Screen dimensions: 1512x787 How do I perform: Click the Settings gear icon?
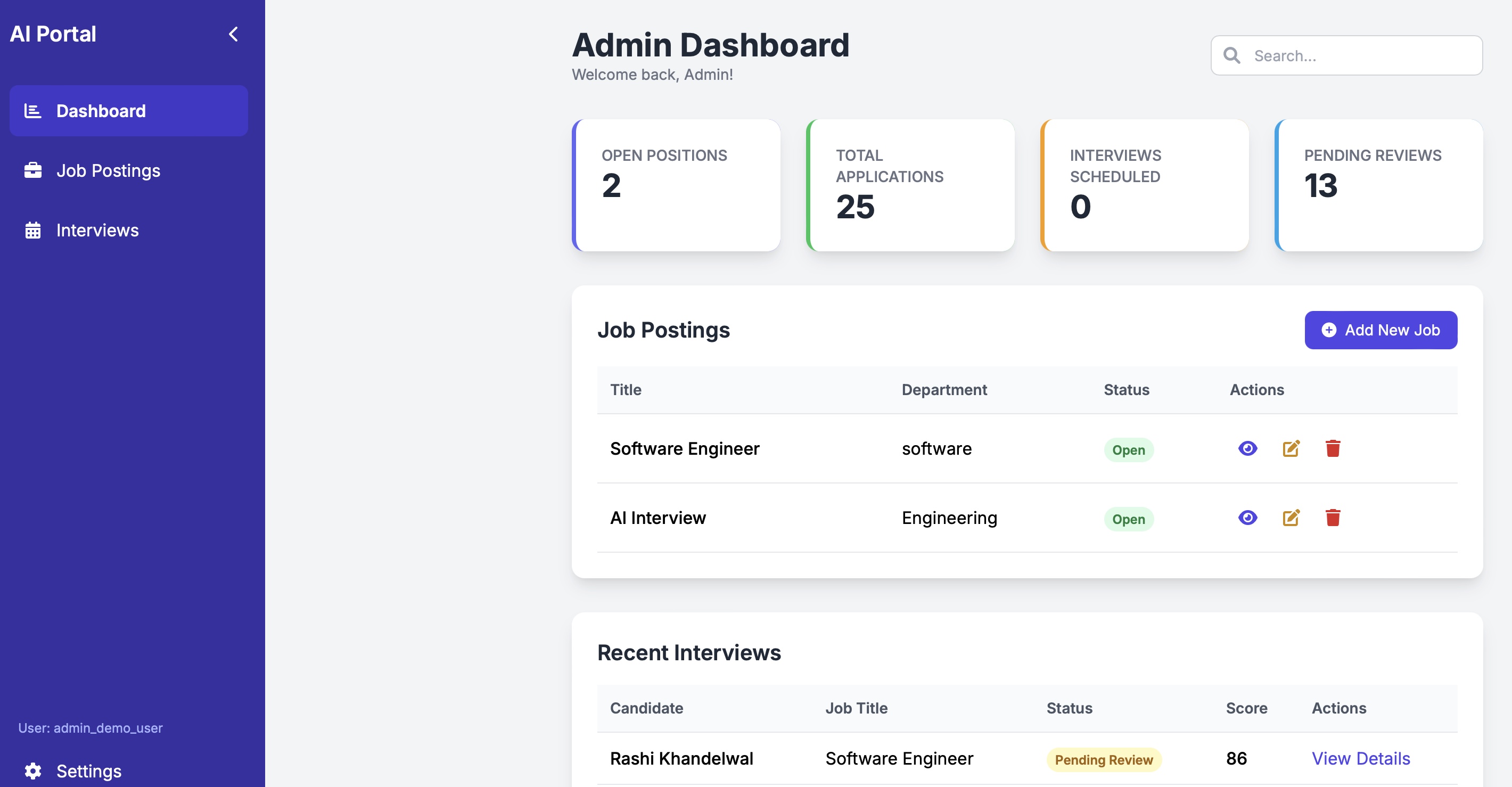(x=33, y=771)
